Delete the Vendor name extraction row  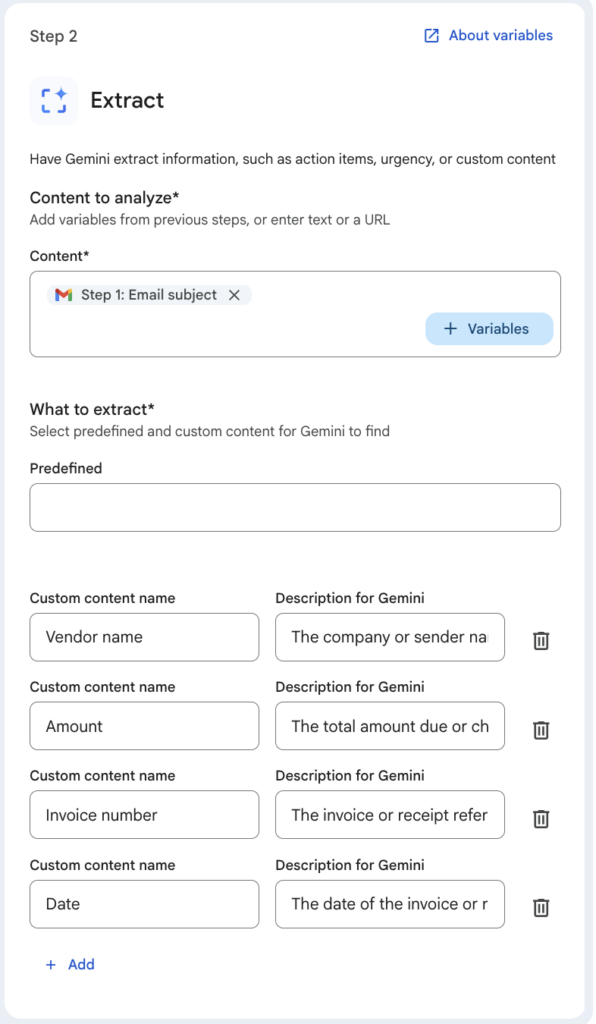tap(541, 640)
